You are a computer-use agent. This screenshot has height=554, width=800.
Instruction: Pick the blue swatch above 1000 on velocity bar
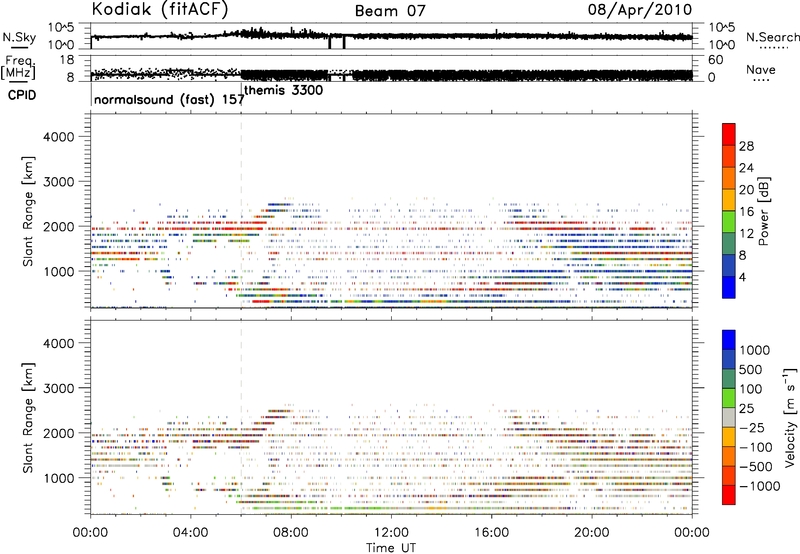click(729, 340)
